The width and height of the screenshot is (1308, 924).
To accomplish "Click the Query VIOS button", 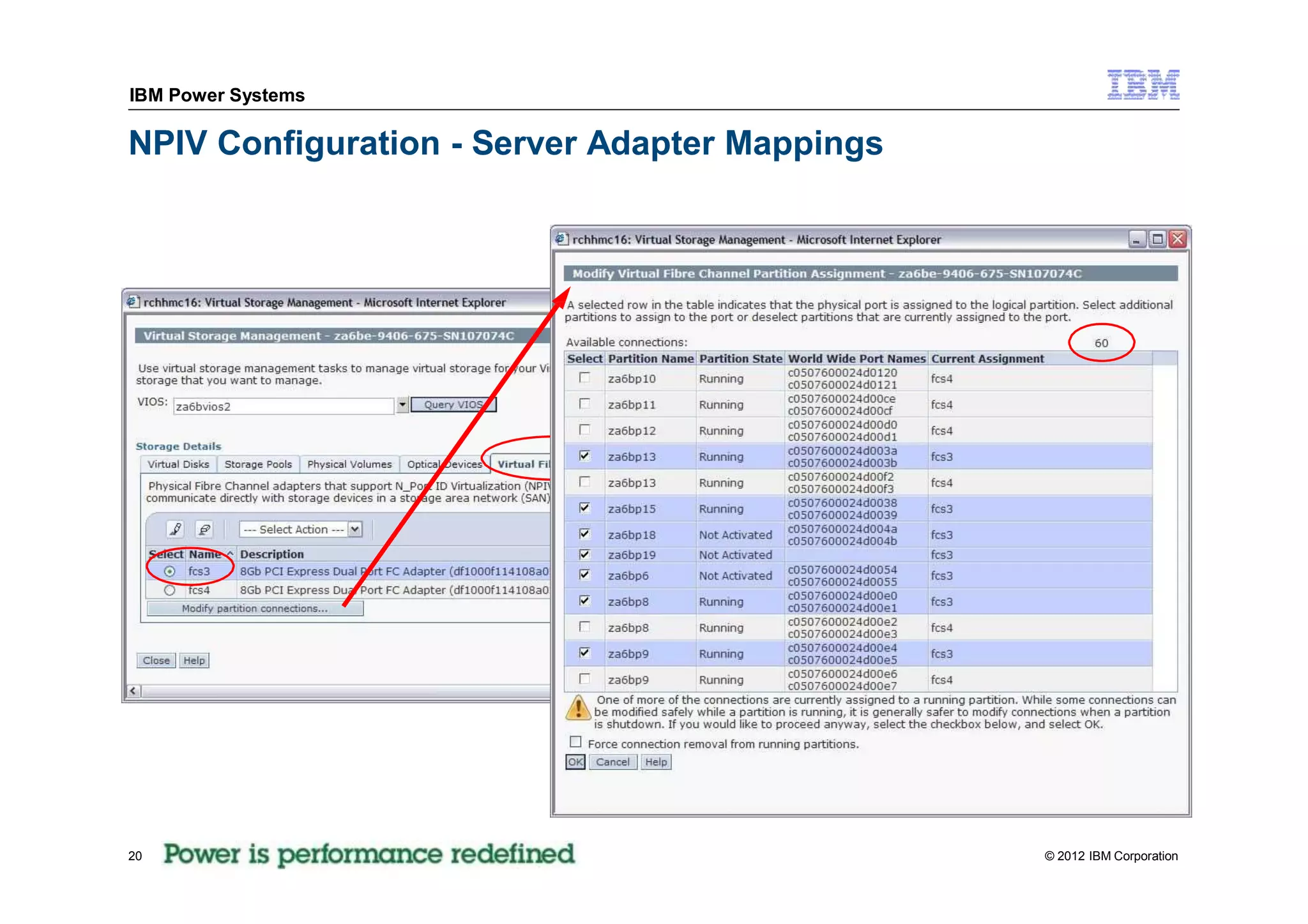I will [453, 404].
